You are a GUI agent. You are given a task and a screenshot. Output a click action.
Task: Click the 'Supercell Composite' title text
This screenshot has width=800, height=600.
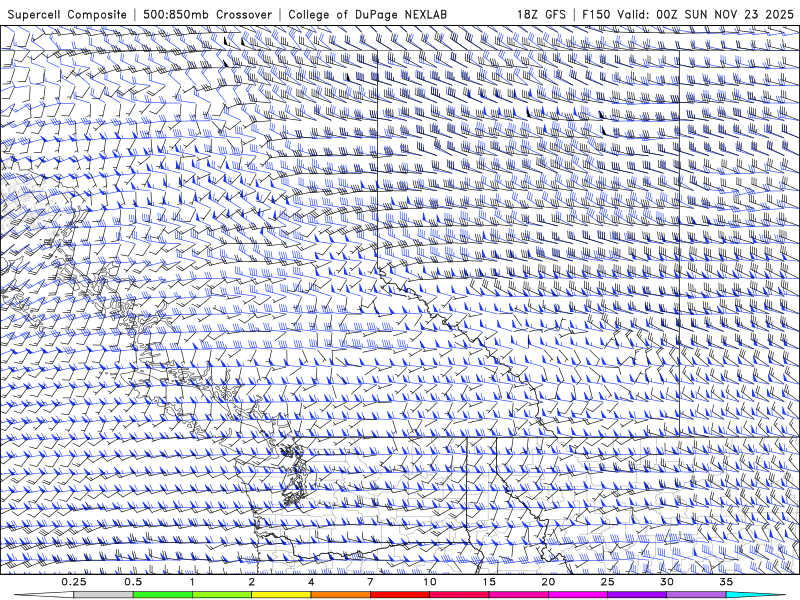(x=67, y=14)
